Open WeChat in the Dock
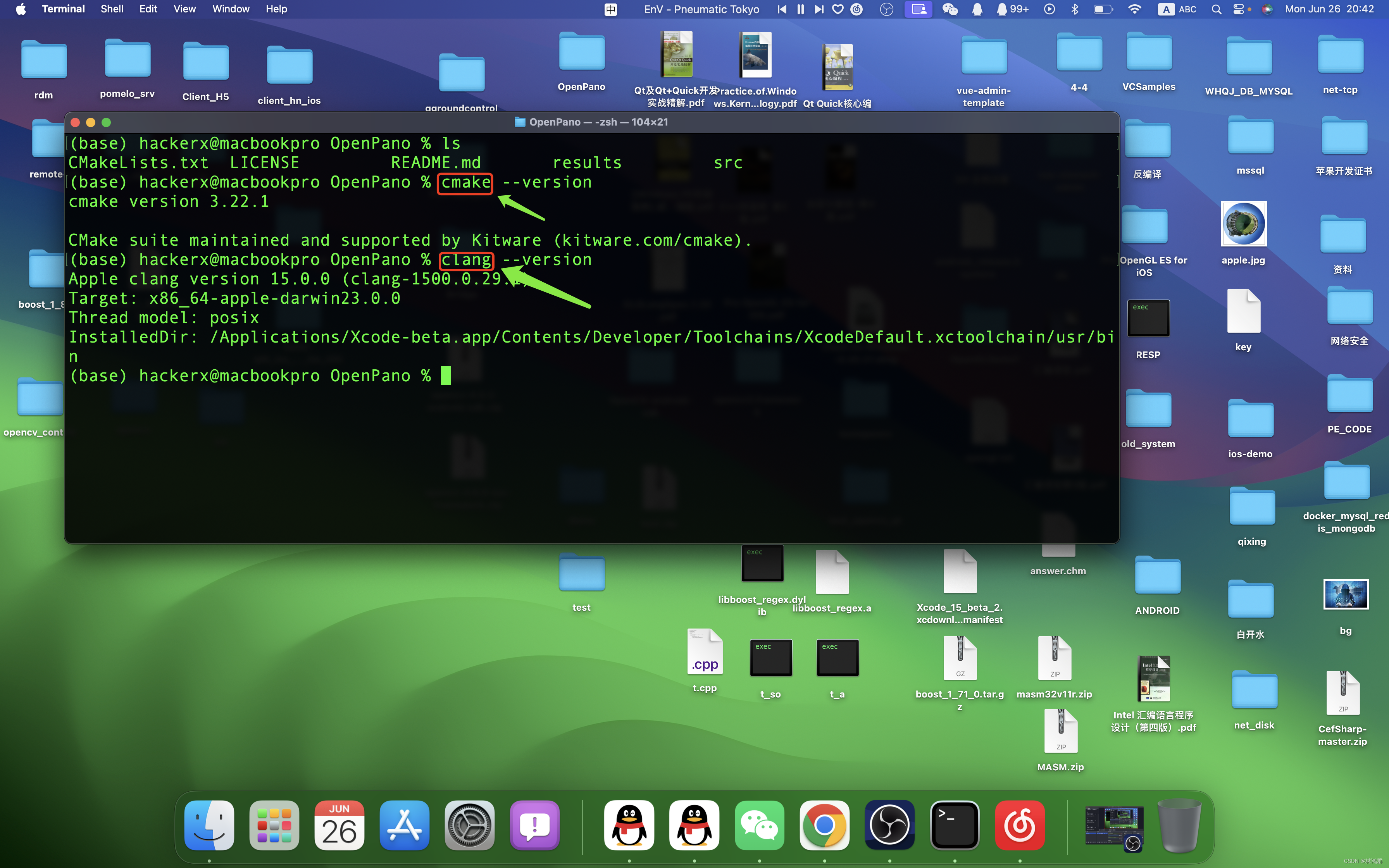Viewport: 1389px width, 868px height. pos(759,825)
